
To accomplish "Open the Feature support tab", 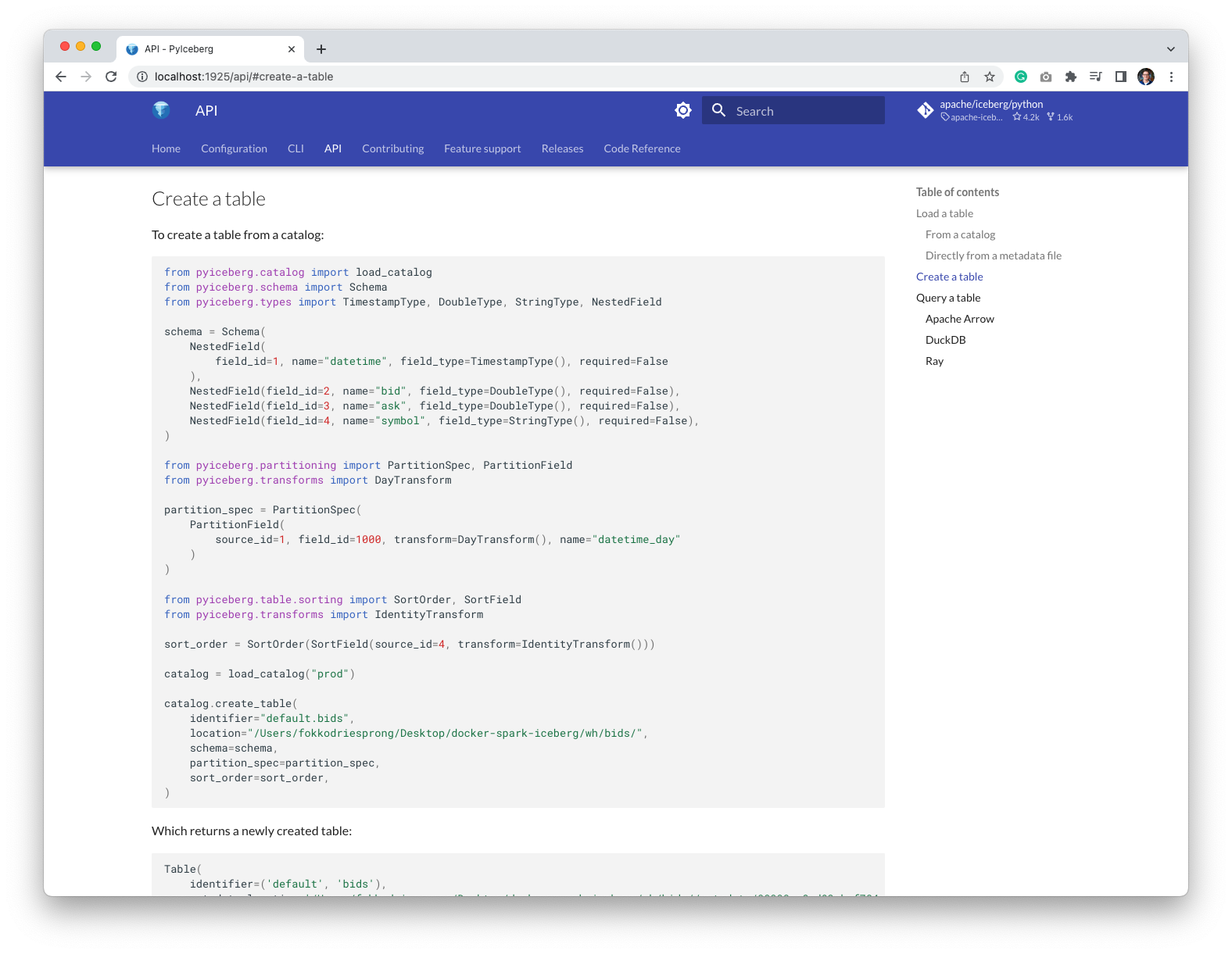I will 482,148.
